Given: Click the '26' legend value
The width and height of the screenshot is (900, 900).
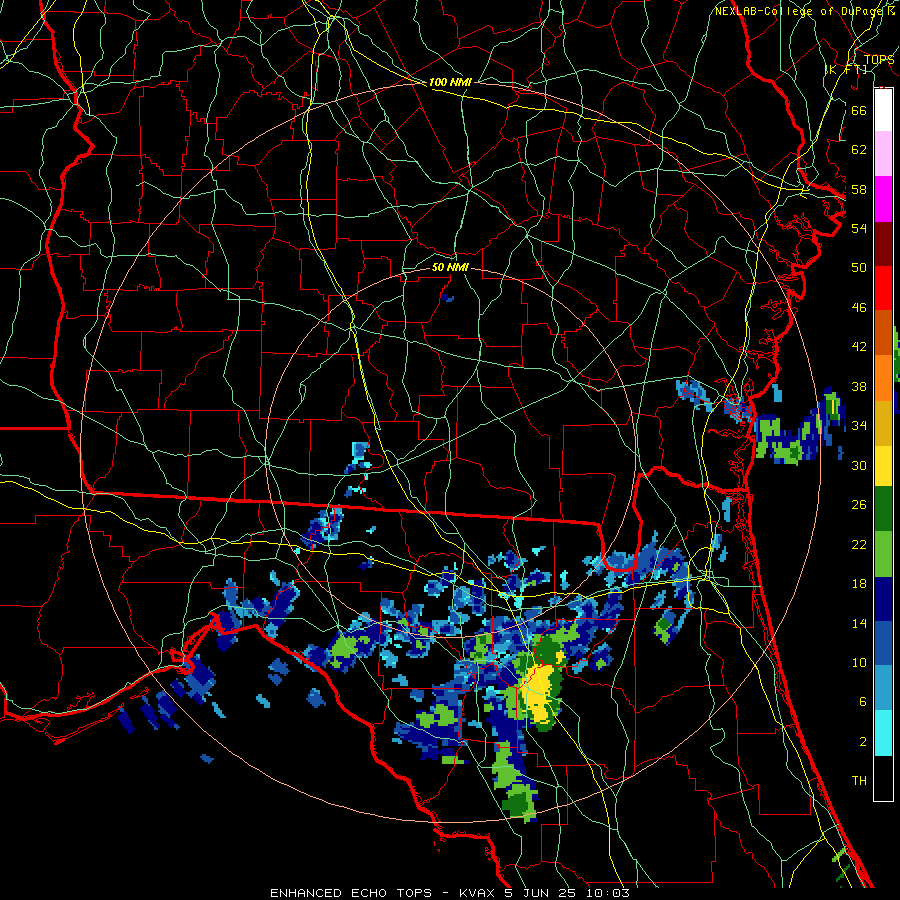Looking at the screenshot, I should (859, 505).
